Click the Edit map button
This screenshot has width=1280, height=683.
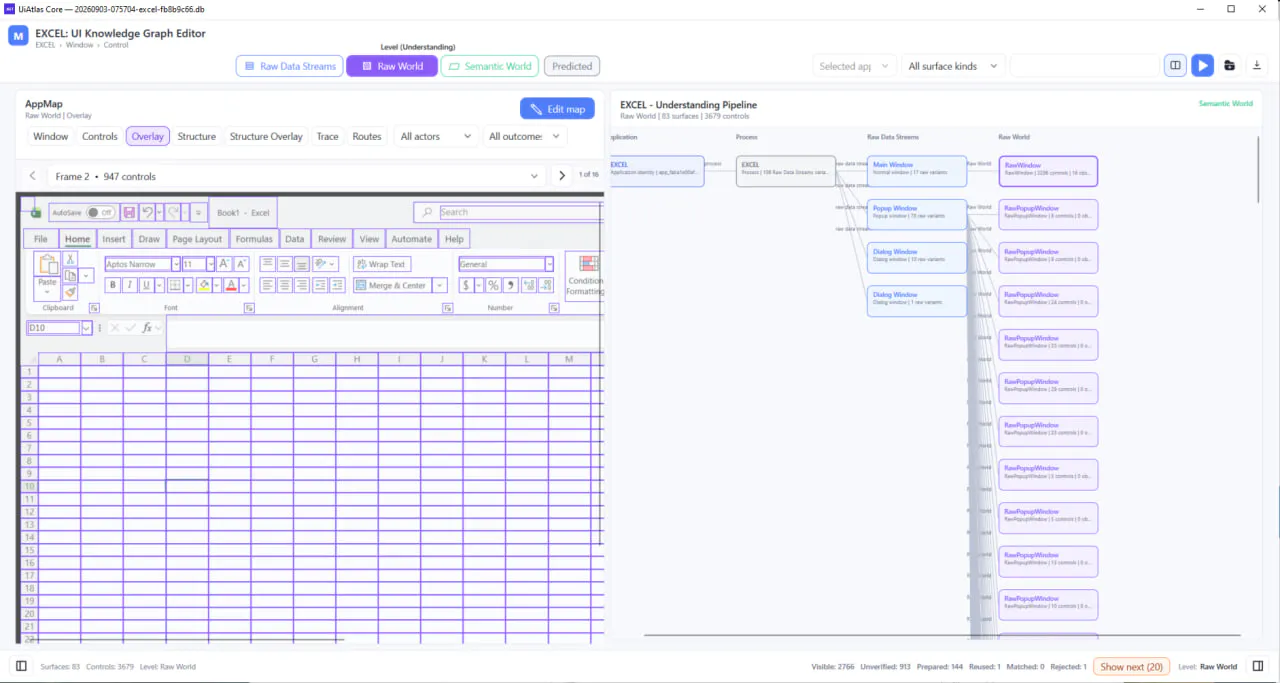point(557,109)
